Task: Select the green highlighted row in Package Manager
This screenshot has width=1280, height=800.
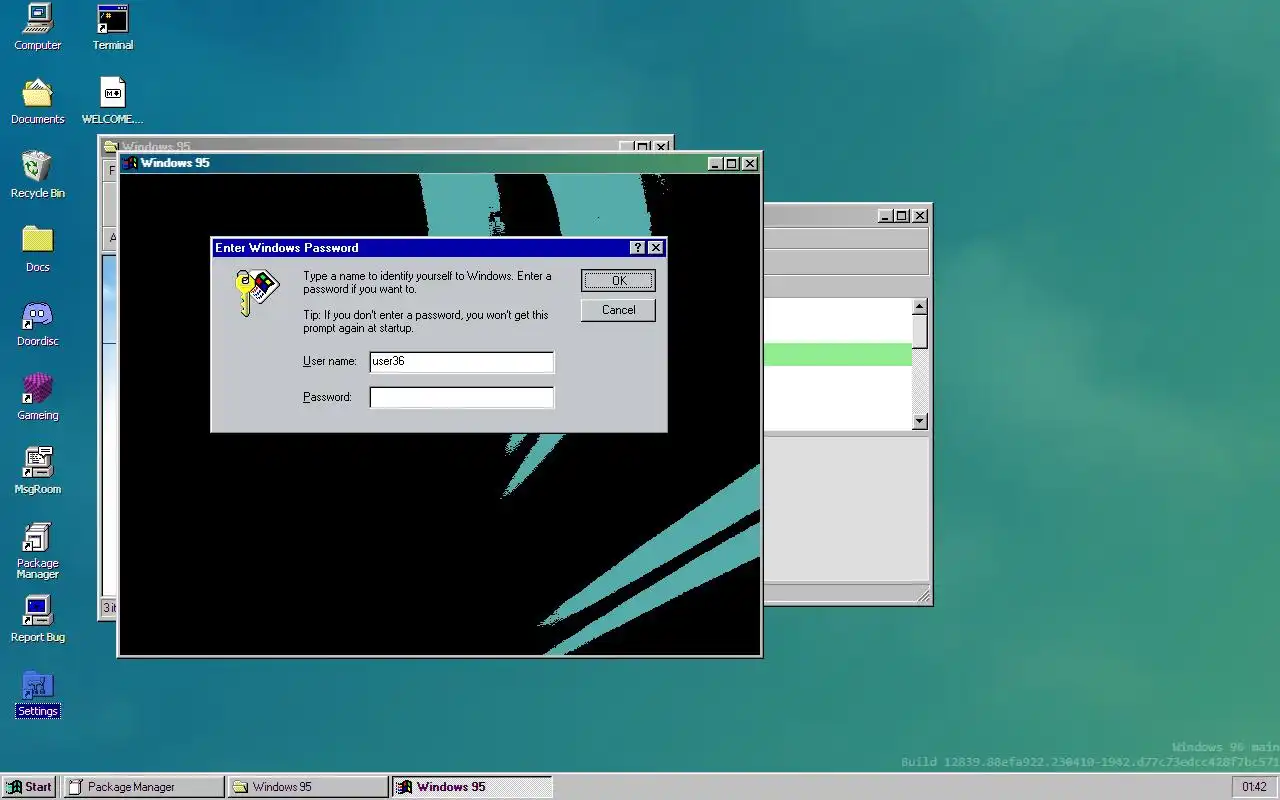Action: click(x=838, y=354)
